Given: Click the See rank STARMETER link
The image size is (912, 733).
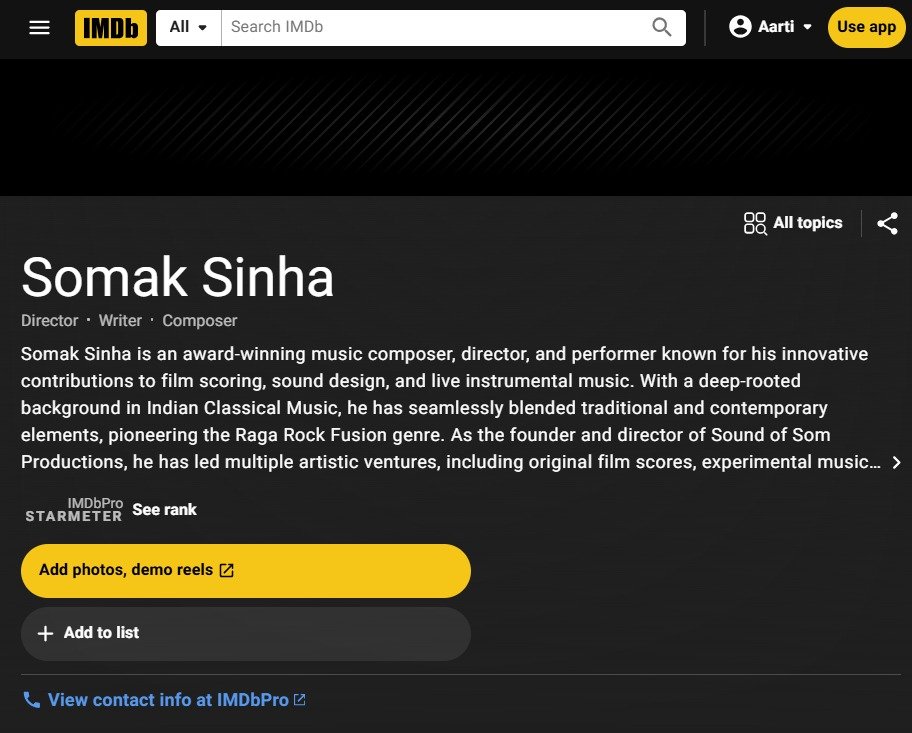Looking at the screenshot, I should (x=164, y=509).
